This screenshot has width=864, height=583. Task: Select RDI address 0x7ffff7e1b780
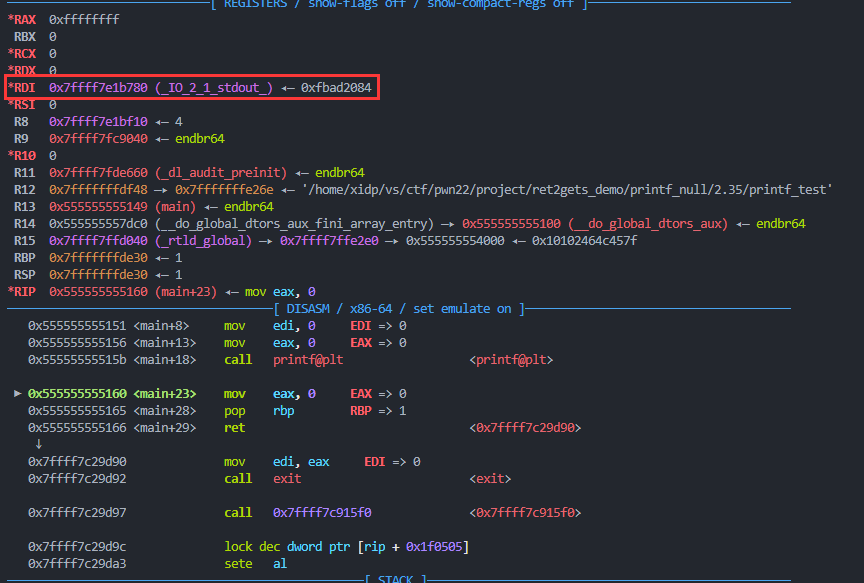pyautogui.click(x=98, y=88)
